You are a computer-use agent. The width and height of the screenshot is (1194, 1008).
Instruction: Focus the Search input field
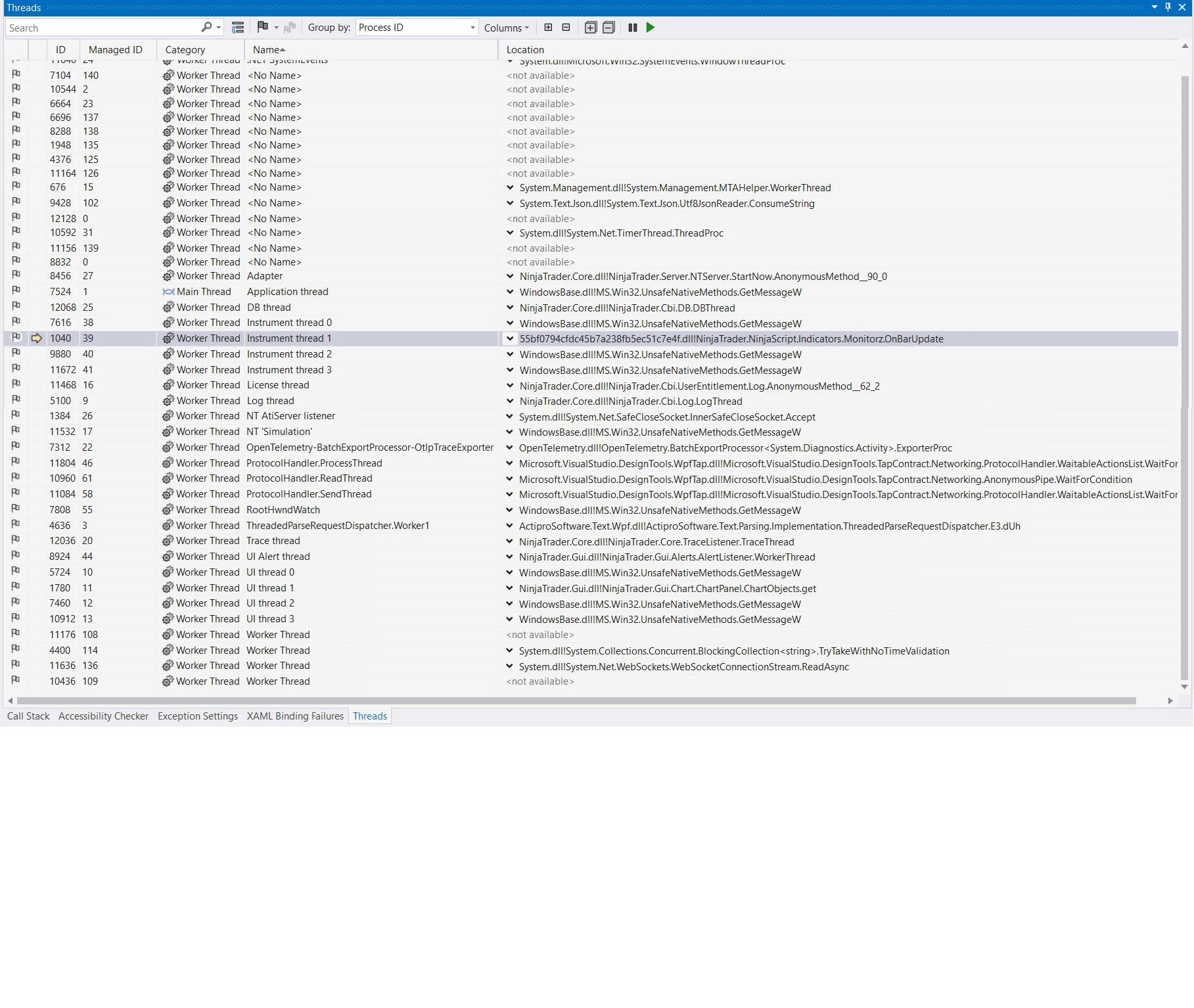103,28
